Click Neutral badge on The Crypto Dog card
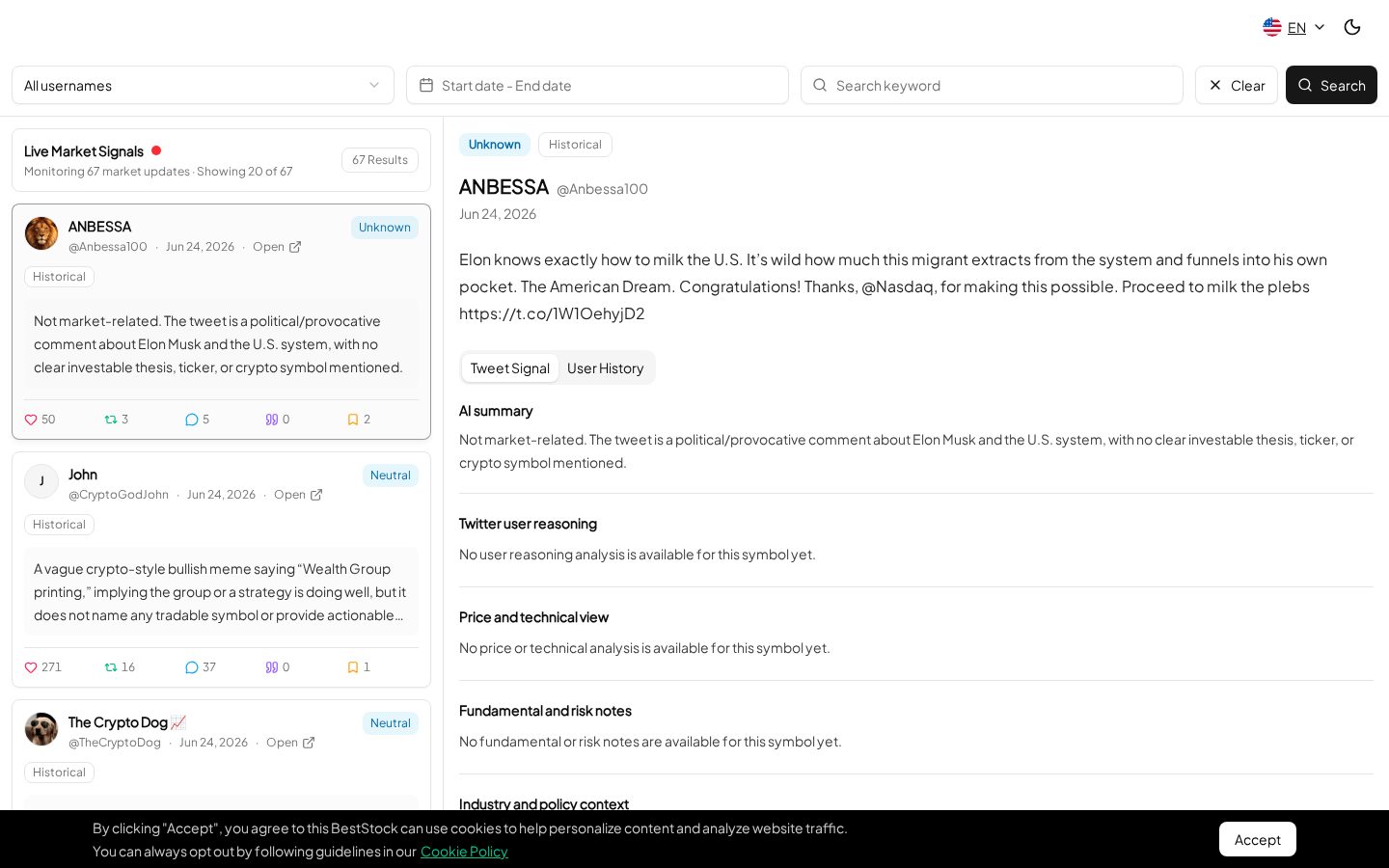 [391, 723]
